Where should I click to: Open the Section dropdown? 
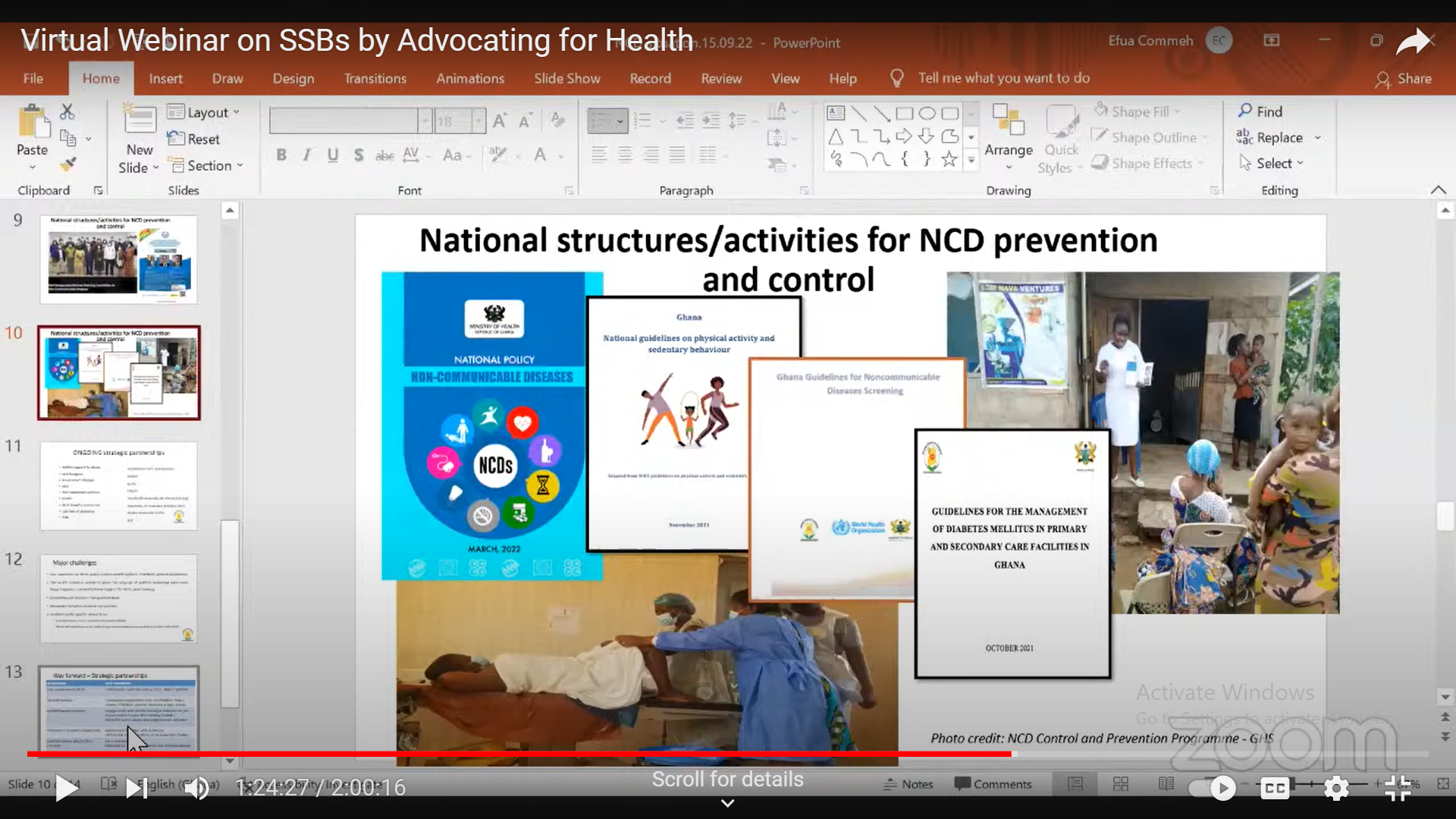click(x=206, y=165)
